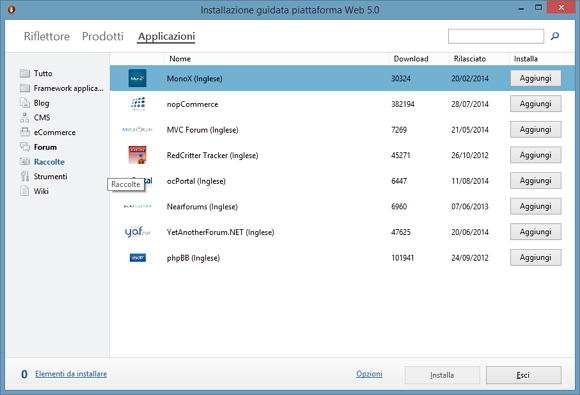Click the MonoX application logo
Image resolution: width=580 pixels, height=395 pixels.
[138, 78]
